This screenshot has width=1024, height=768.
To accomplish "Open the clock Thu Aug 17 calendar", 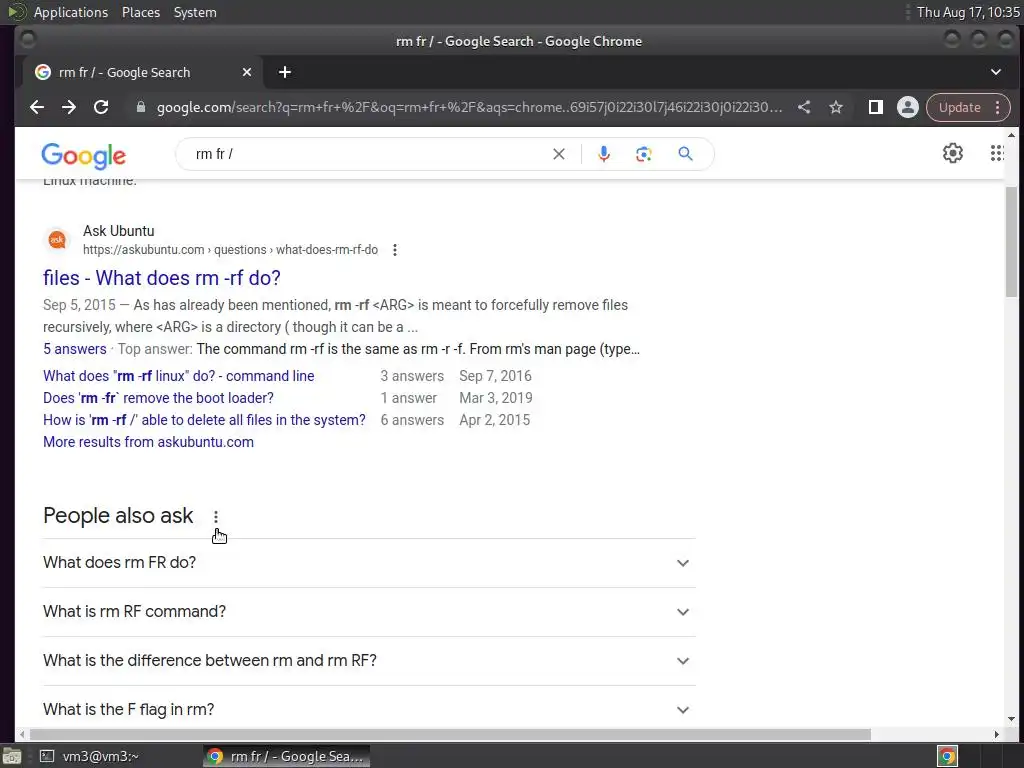I will pyautogui.click(x=968, y=12).
